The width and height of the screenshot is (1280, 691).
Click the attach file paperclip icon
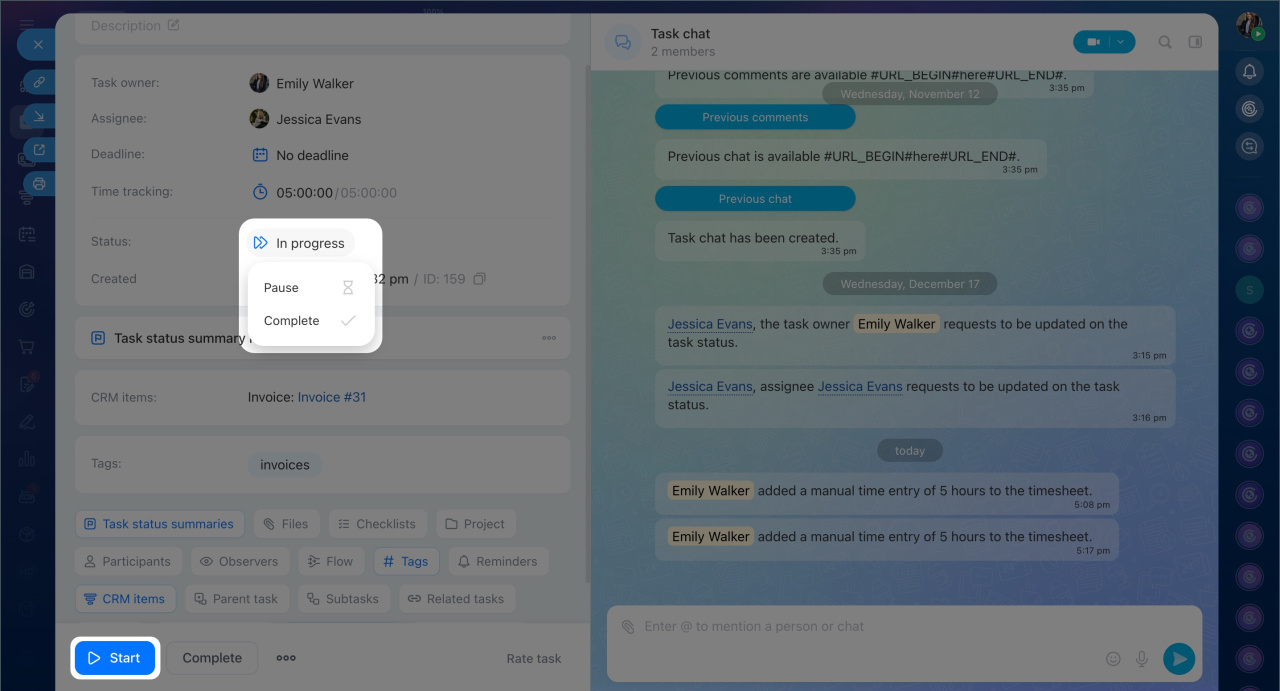(x=628, y=627)
